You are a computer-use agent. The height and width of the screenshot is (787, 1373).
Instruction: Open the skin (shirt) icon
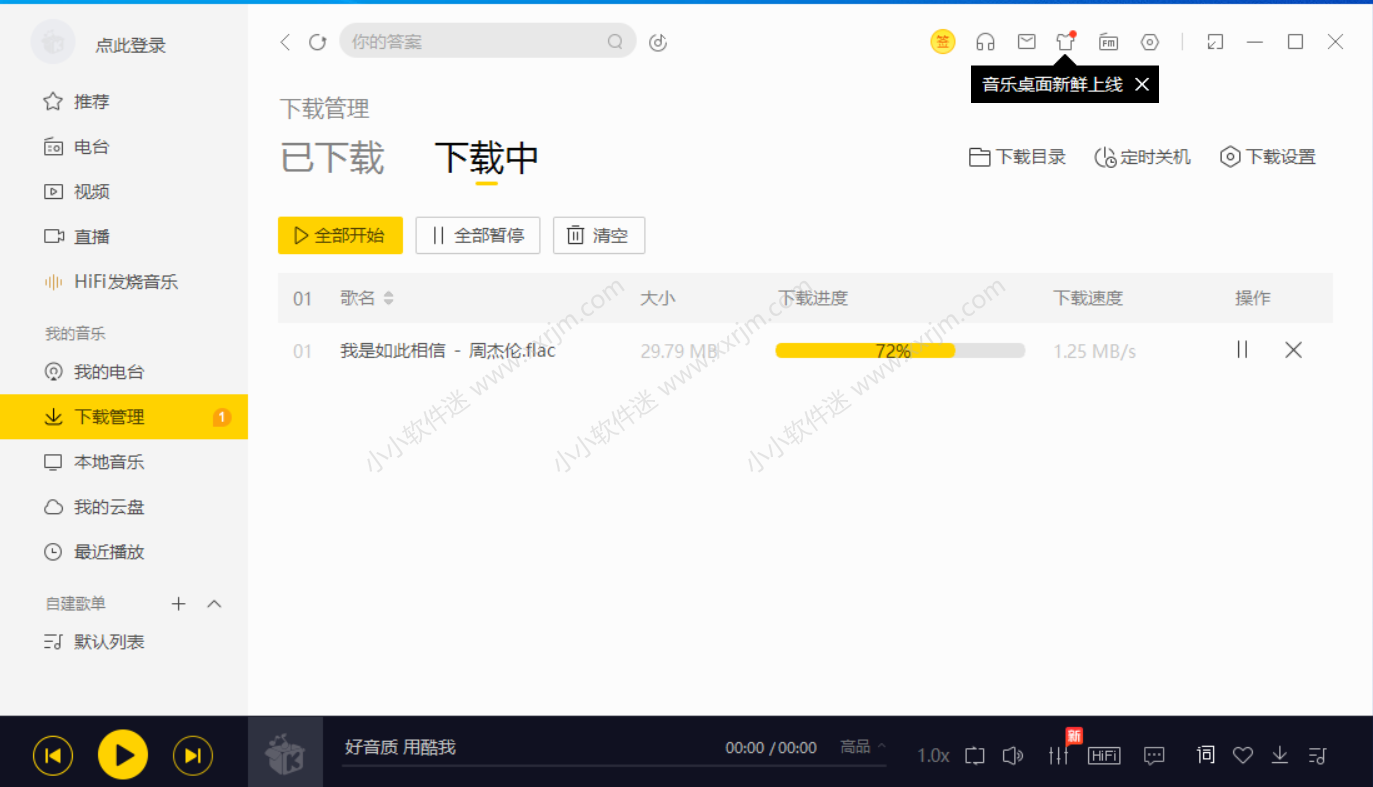(1066, 41)
